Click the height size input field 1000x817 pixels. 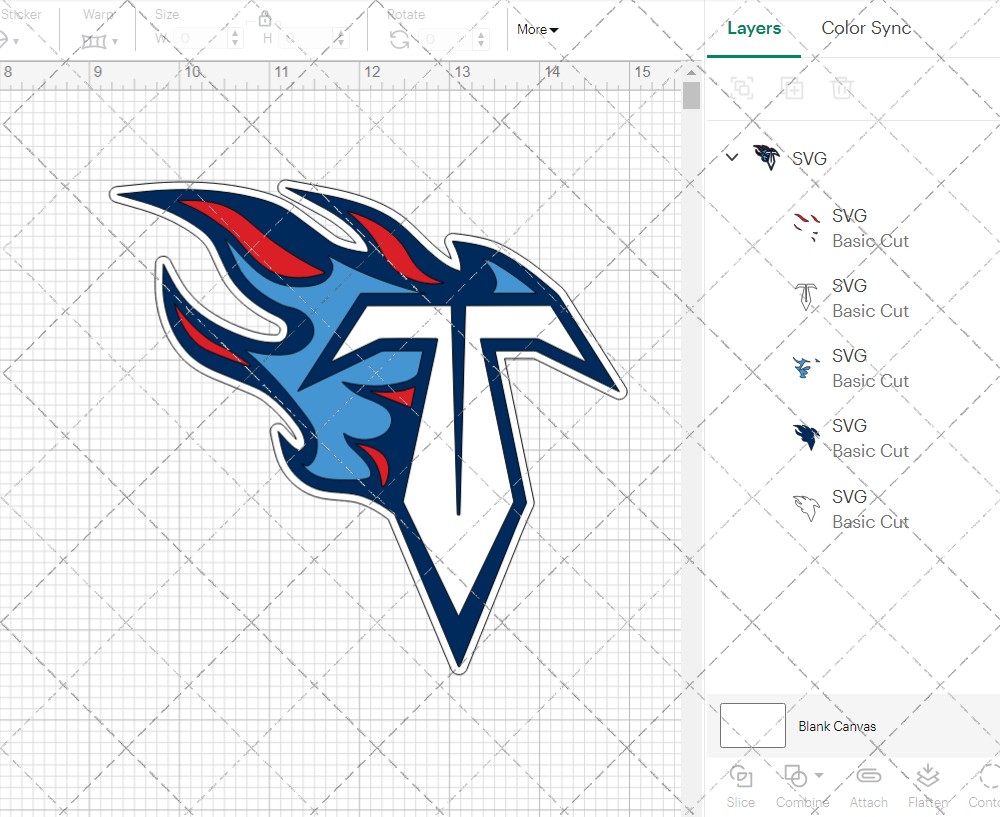[x=307, y=39]
